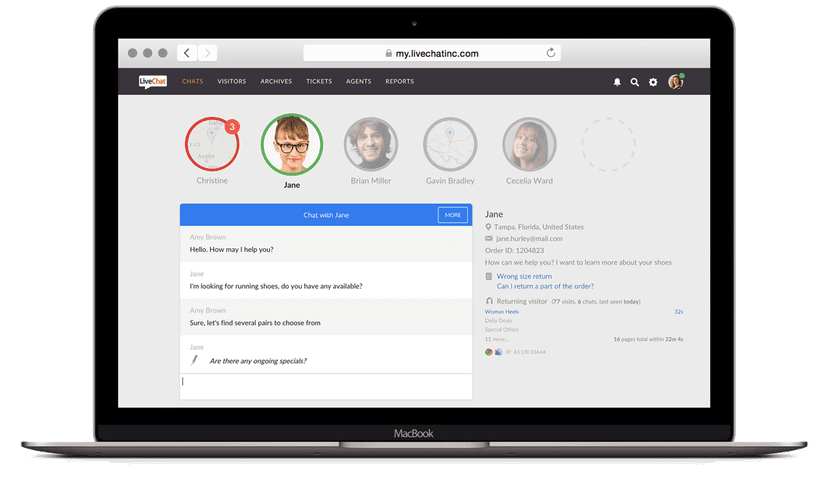Open the Reports section
The image size is (828, 492).
(x=399, y=82)
